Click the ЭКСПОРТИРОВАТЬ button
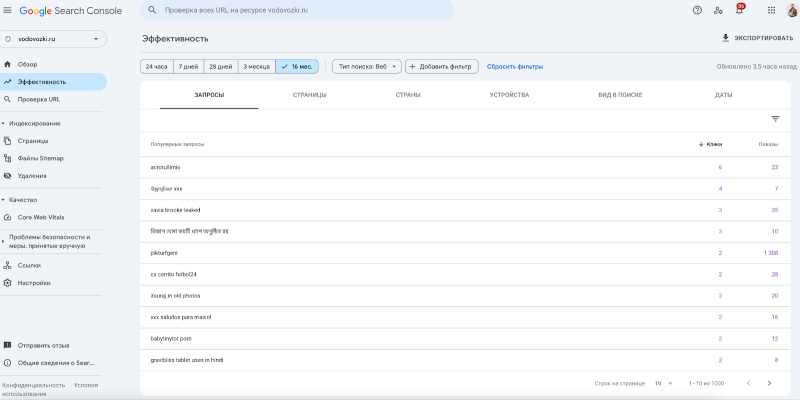 tap(757, 38)
